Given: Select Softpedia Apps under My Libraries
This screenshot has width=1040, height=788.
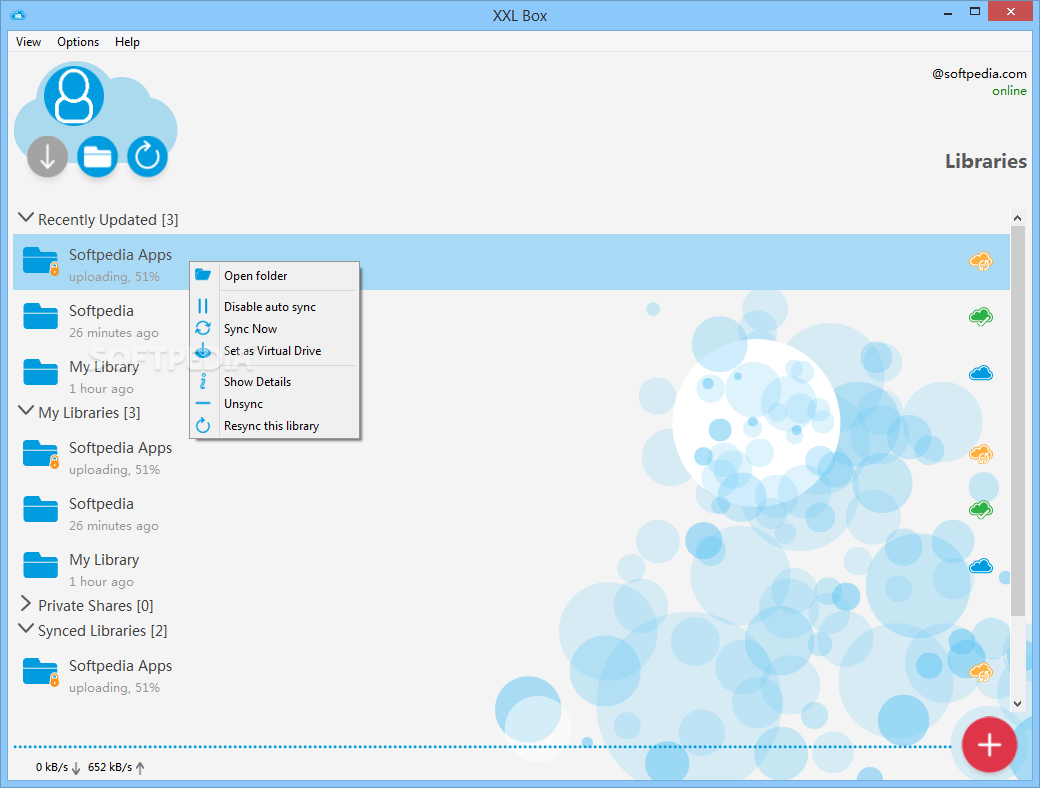Looking at the screenshot, I should click(511, 454).
